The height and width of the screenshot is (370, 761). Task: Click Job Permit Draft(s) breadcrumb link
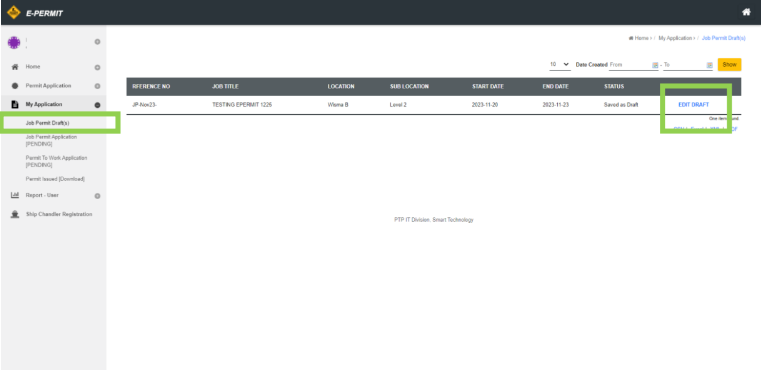coord(724,38)
